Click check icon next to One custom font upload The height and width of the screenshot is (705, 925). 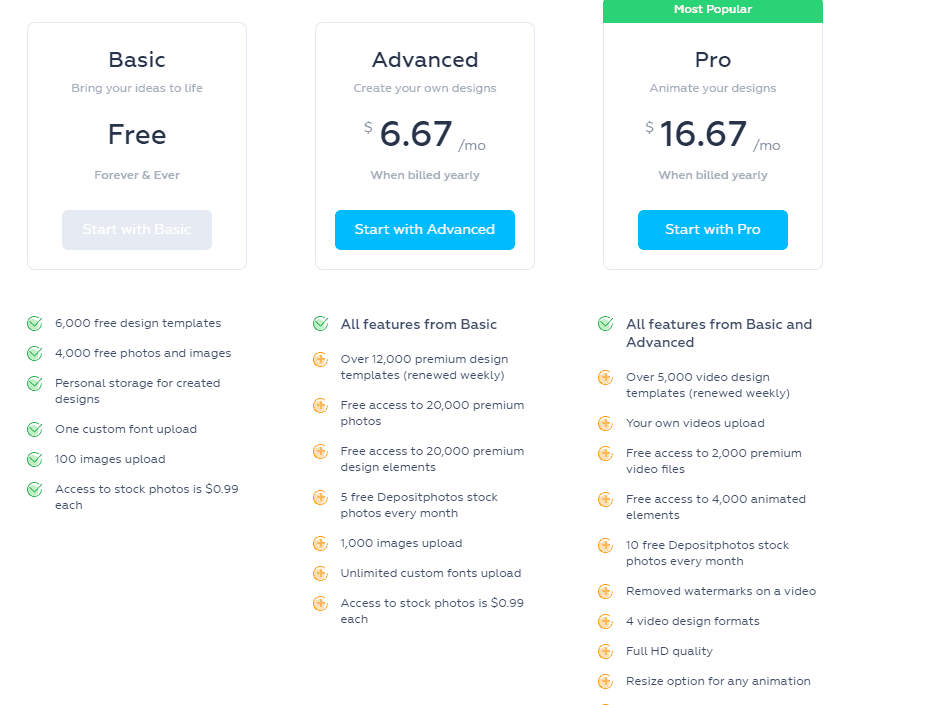tap(35, 429)
